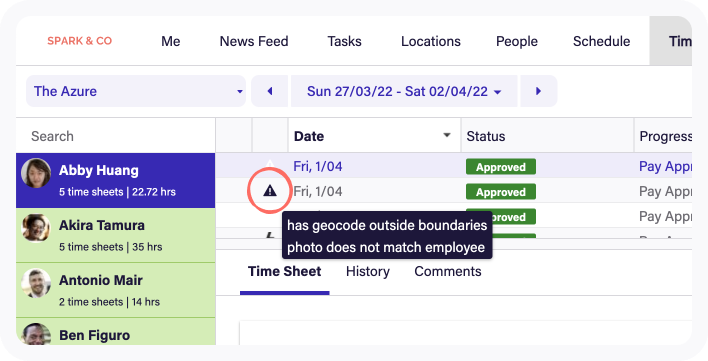The image size is (708, 361).
Task: Click Antonio Mair's profile photo
Action: tap(36, 283)
